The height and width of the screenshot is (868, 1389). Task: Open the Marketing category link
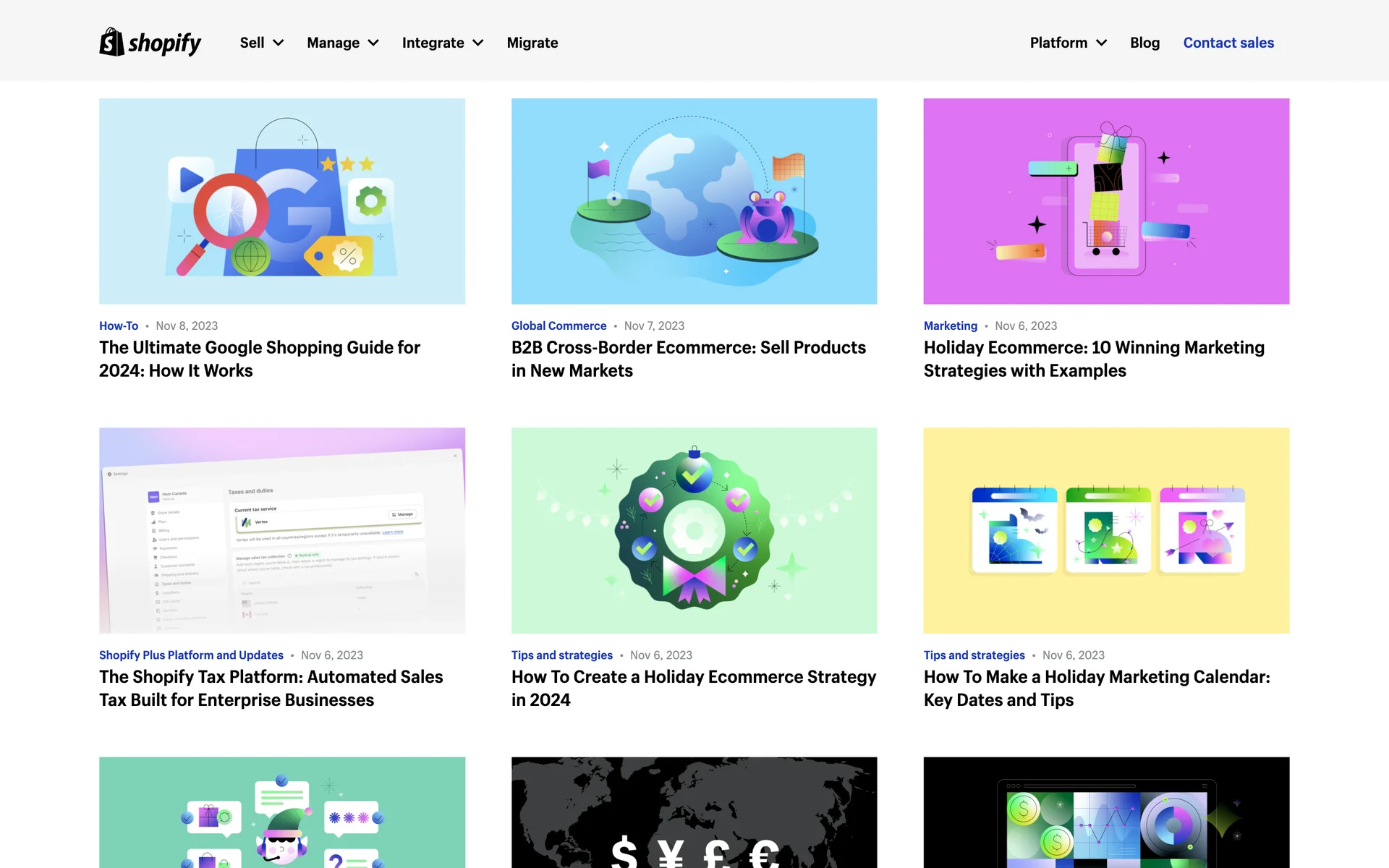point(950,325)
